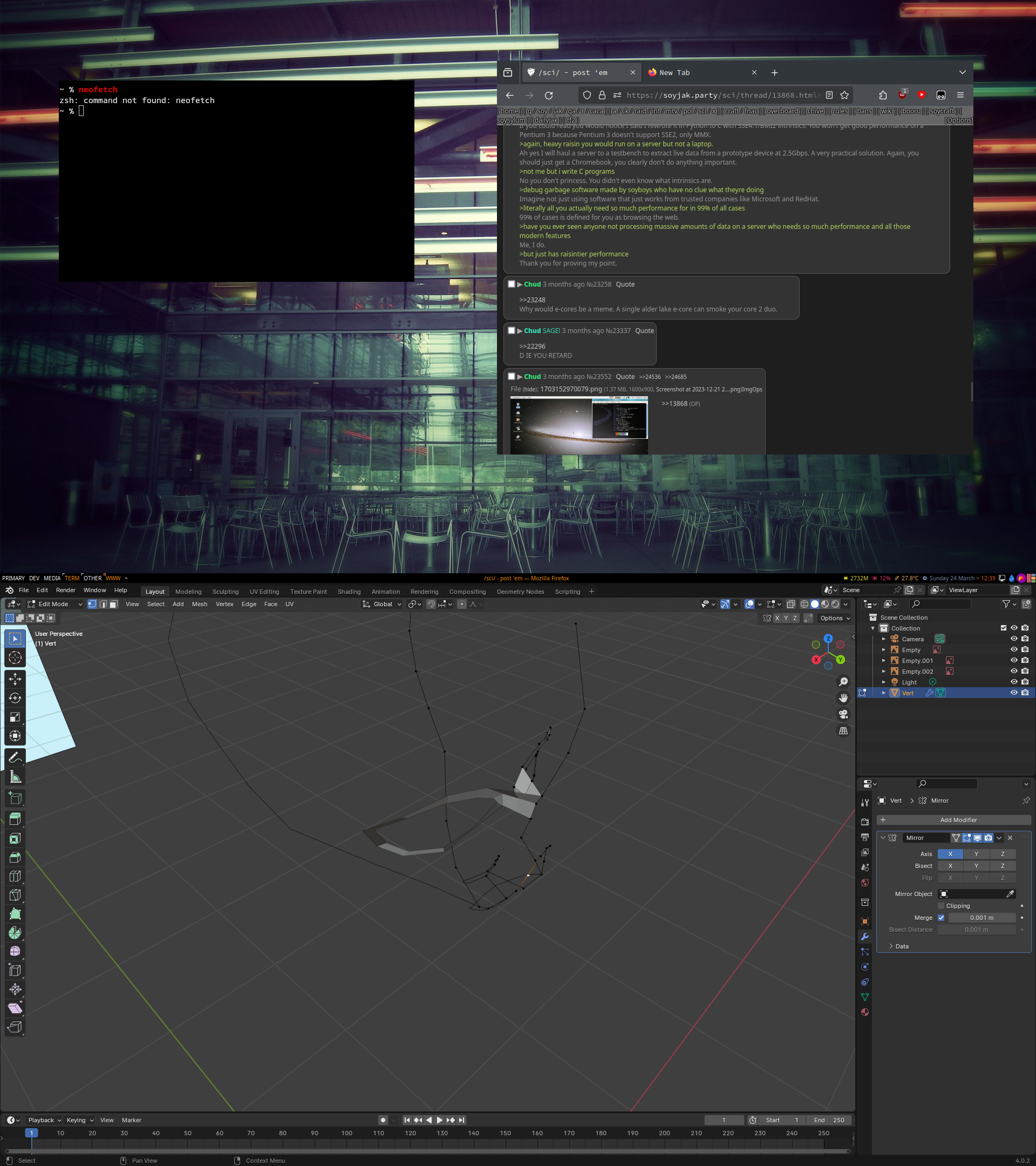The height and width of the screenshot is (1166, 1036).
Task: Switch to the Shading workspace tab
Action: 349,592
